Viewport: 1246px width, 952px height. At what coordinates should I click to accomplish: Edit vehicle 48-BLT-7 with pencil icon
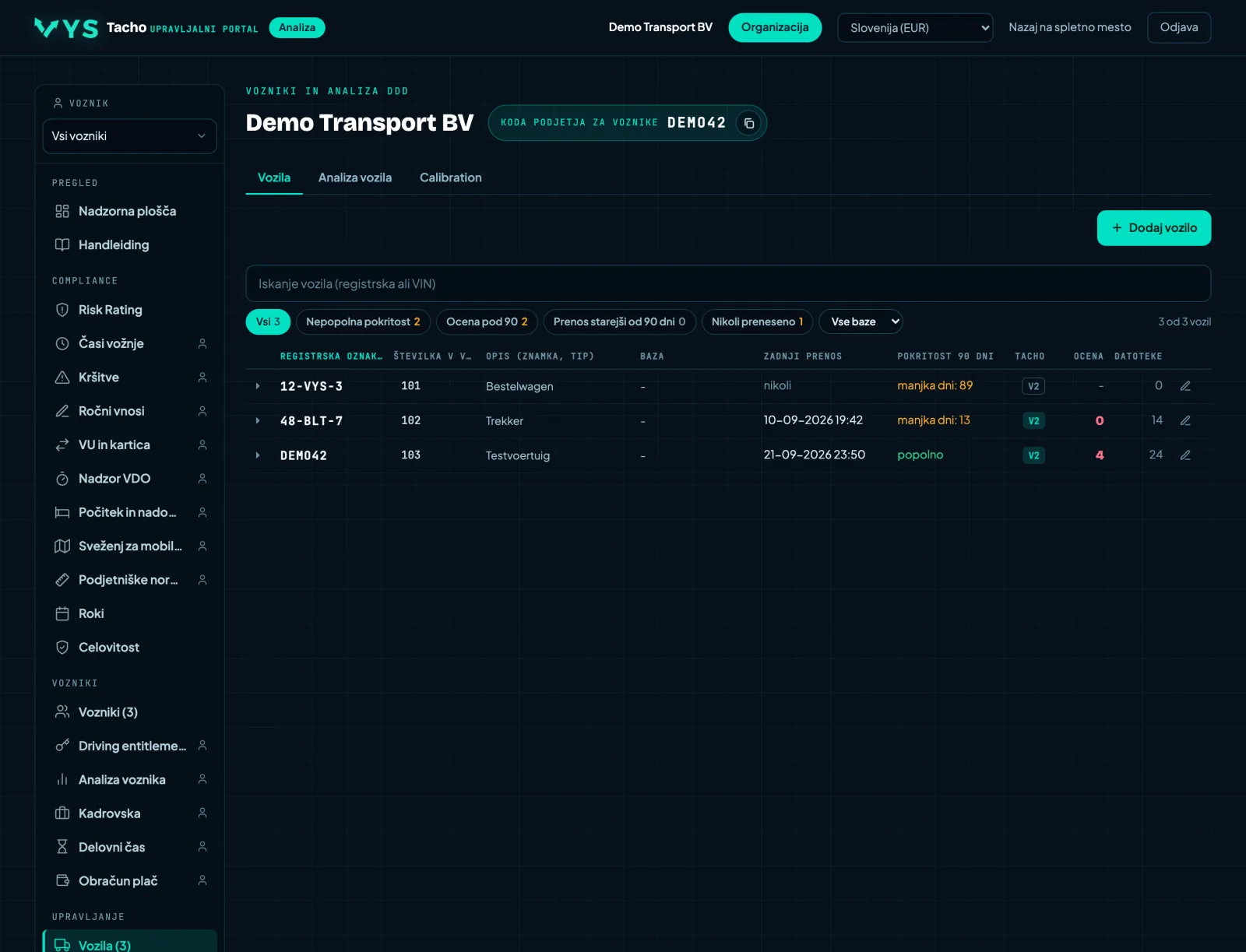coord(1185,420)
